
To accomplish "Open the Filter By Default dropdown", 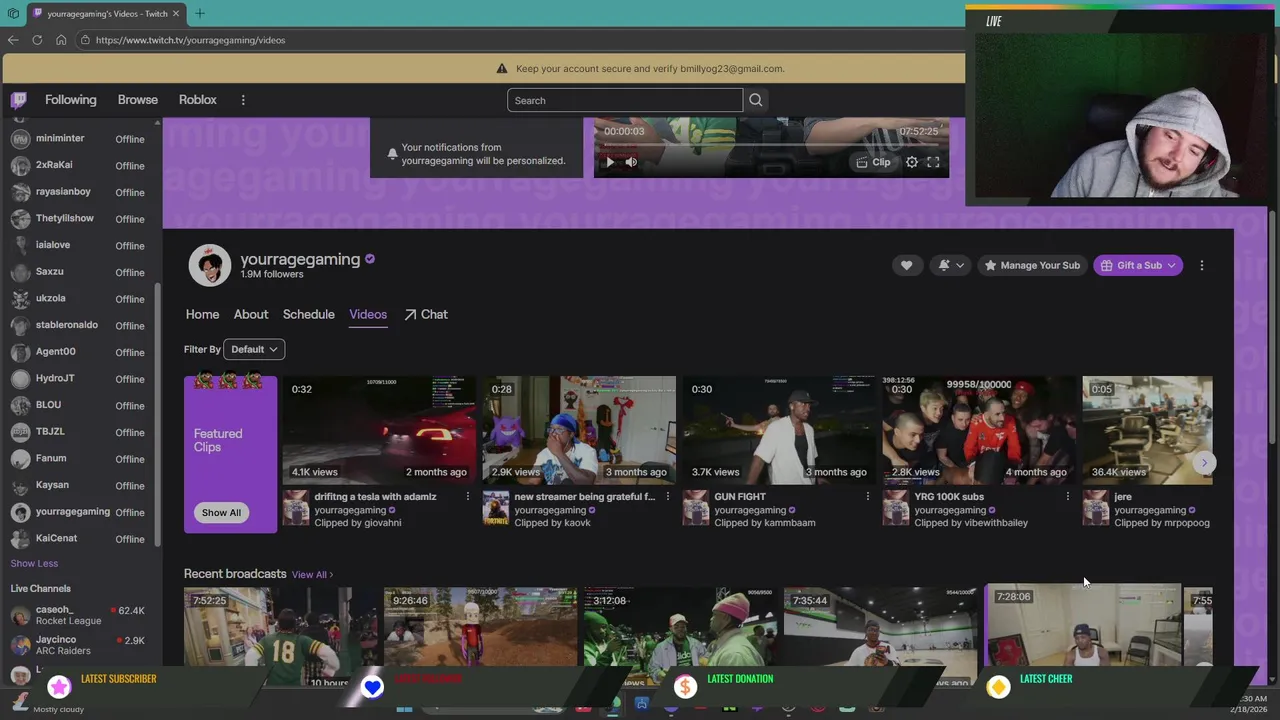I will tap(254, 349).
